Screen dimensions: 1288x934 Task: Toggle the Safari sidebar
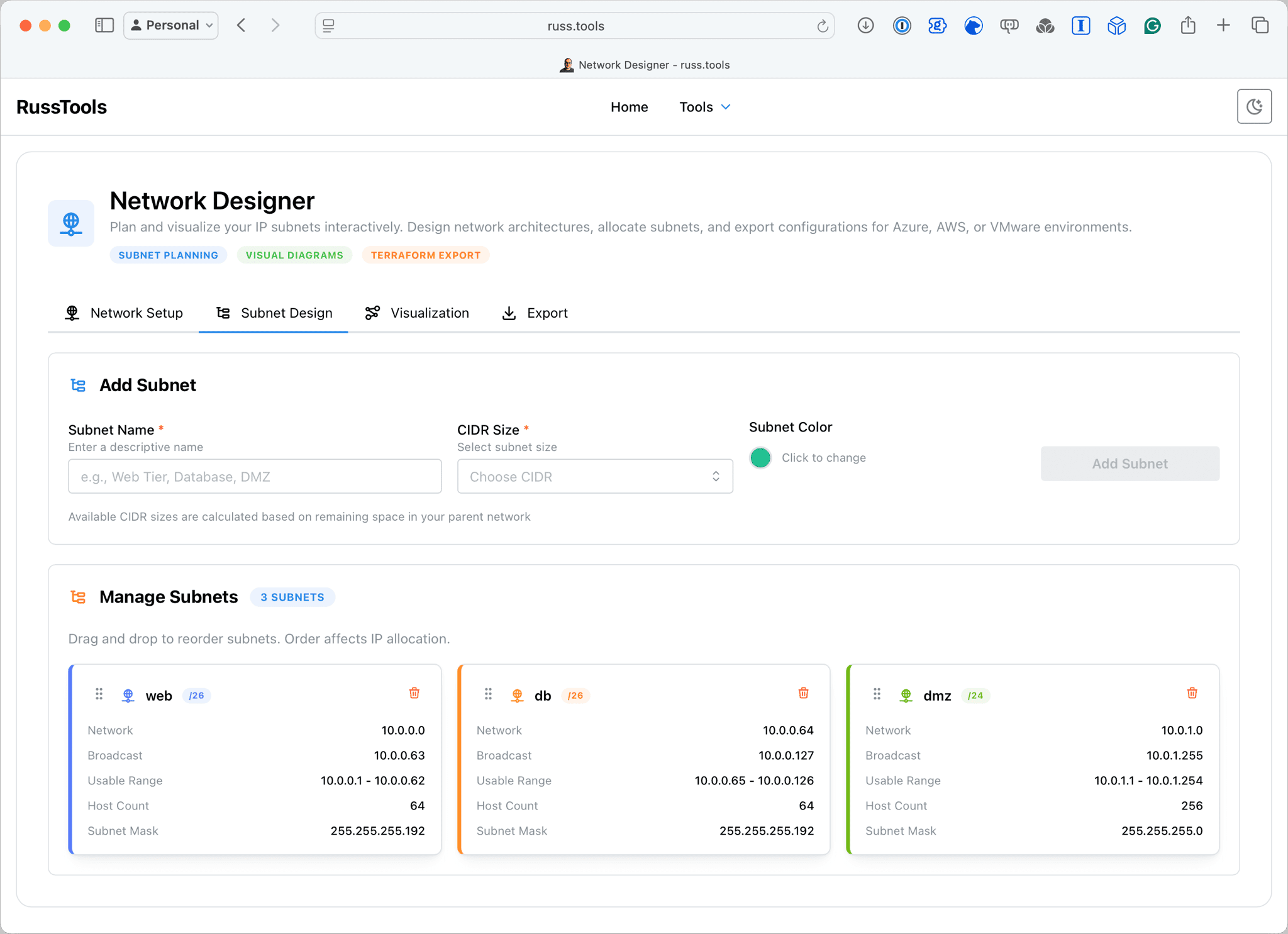[104, 26]
